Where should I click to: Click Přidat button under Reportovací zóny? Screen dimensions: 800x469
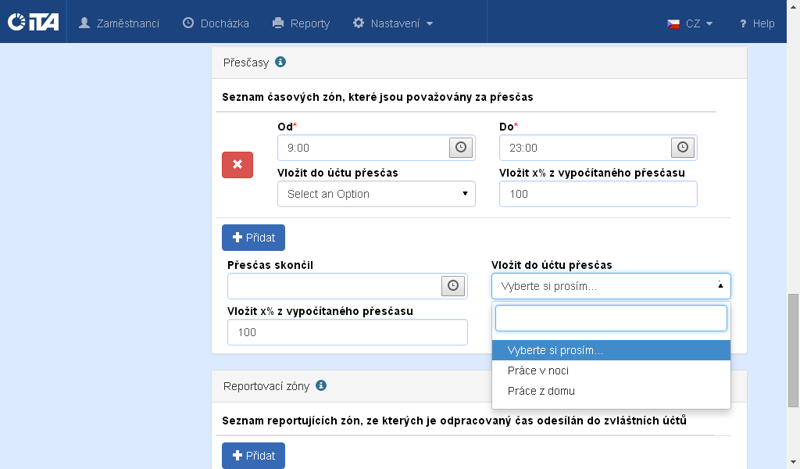(x=253, y=455)
